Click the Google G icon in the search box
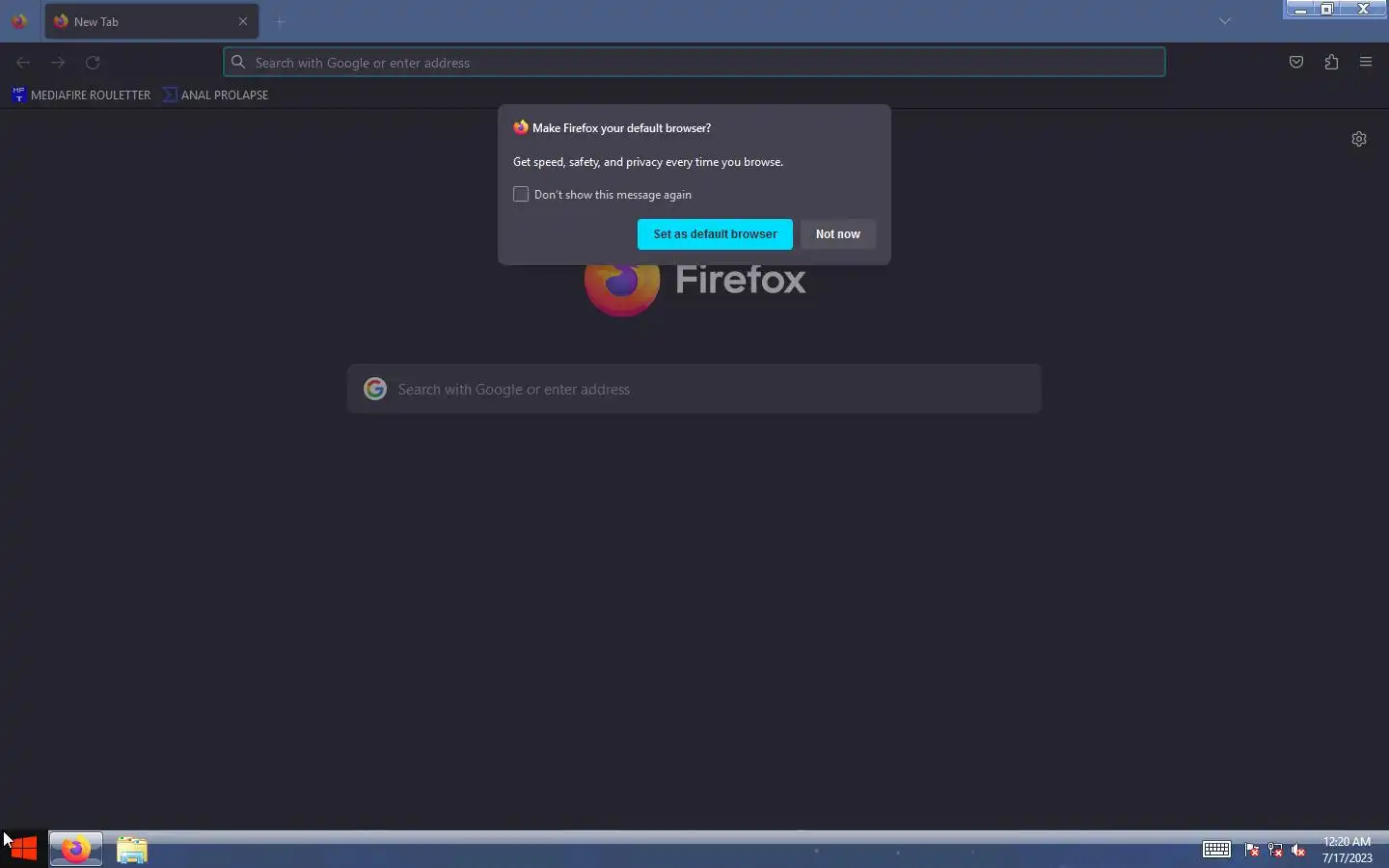This screenshot has width=1389, height=868. 375,389
